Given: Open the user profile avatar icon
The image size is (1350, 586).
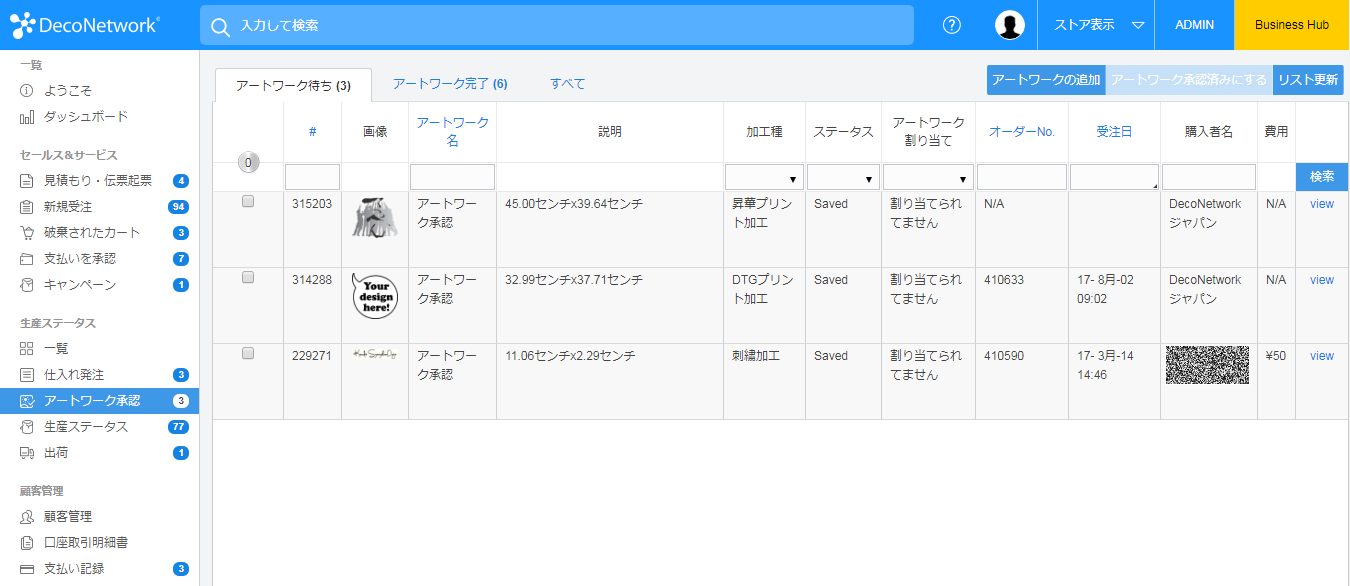Looking at the screenshot, I should [x=1010, y=25].
